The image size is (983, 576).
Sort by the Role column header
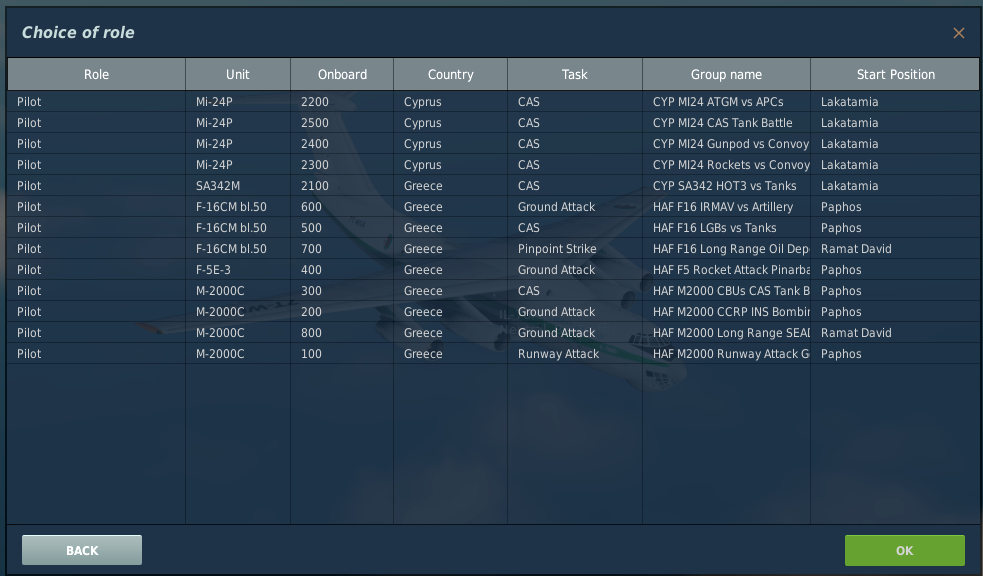96,74
